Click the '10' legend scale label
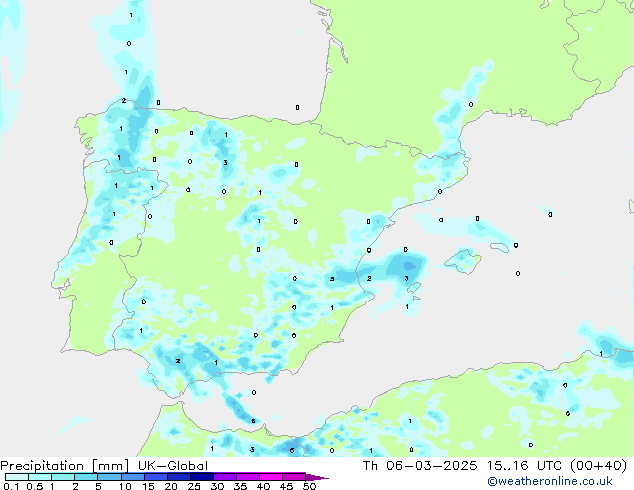 point(125,486)
